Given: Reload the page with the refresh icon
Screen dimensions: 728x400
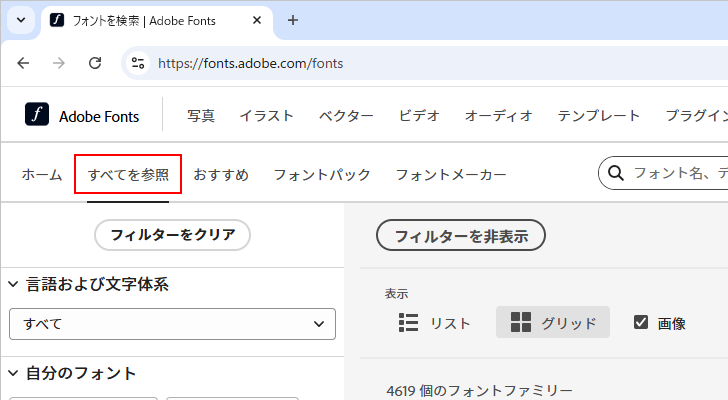Looking at the screenshot, I should tap(95, 63).
